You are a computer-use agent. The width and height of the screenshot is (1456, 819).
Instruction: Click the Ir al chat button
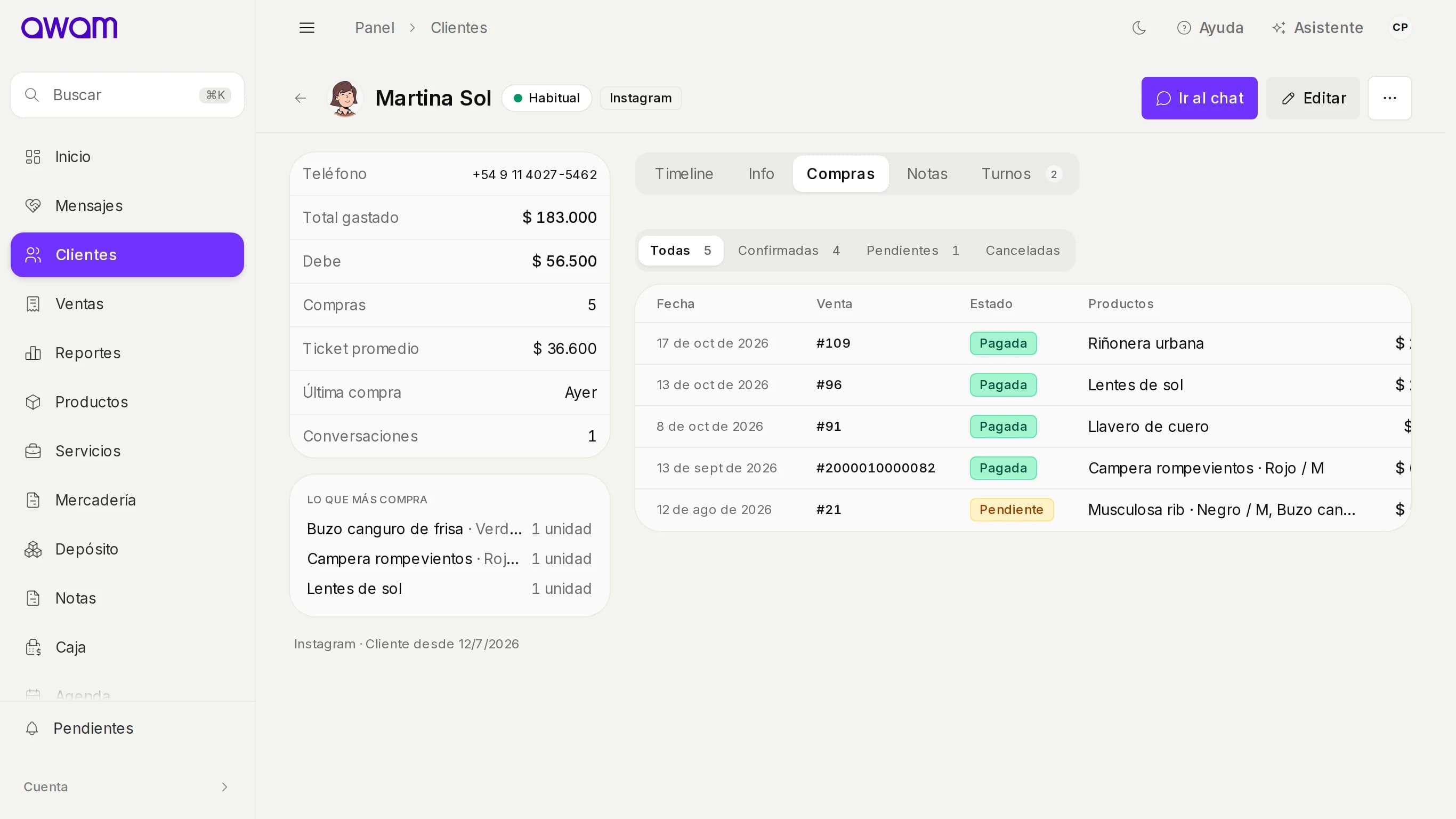pyautogui.click(x=1200, y=98)
